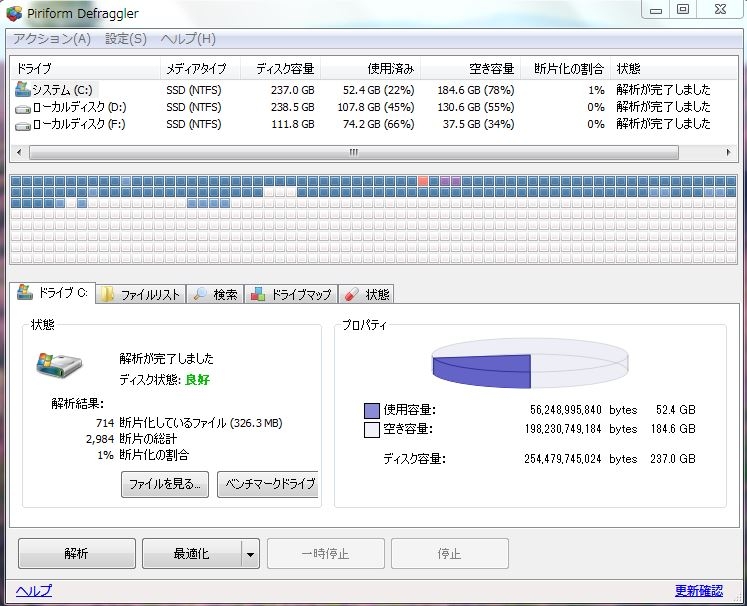Image resolution: width=747 pixels, height=606 pixels.
Task: Open the ヘルプ(H) menu
Action: (x=188, y=39)
